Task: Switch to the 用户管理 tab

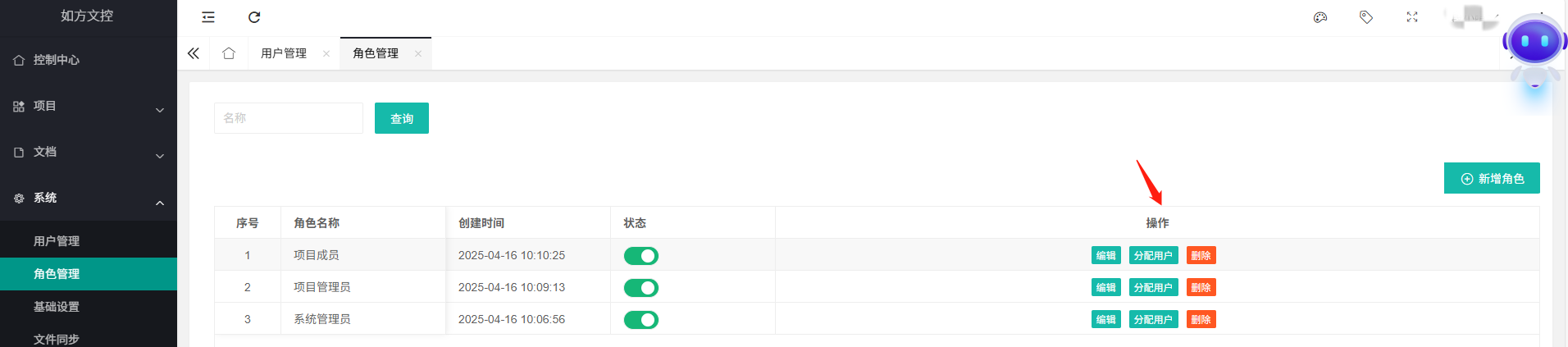Action: click(284, 53)
